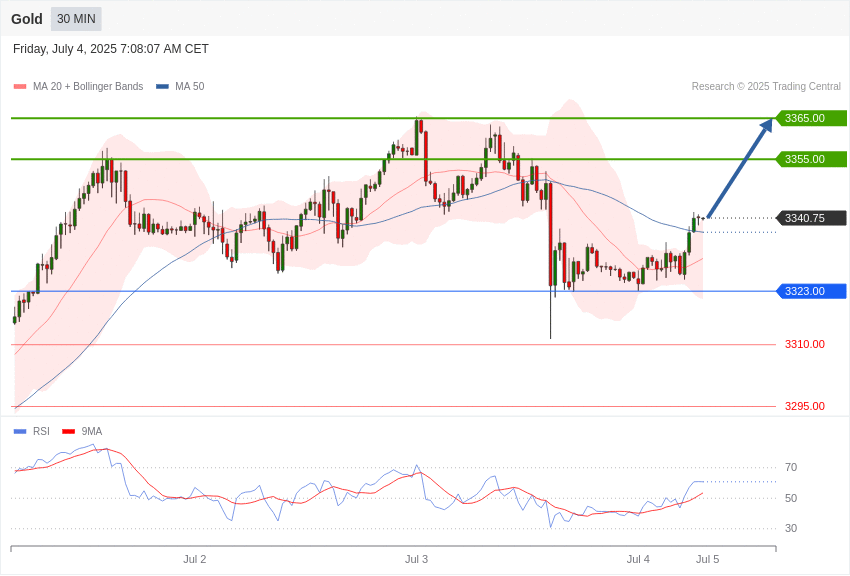Click the Jul 4 date axis label

(x=638, y=559)
